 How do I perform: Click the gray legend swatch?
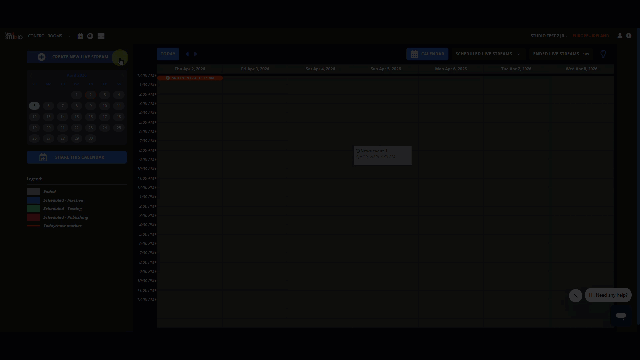pyautogui.click(x=33, y=191)
